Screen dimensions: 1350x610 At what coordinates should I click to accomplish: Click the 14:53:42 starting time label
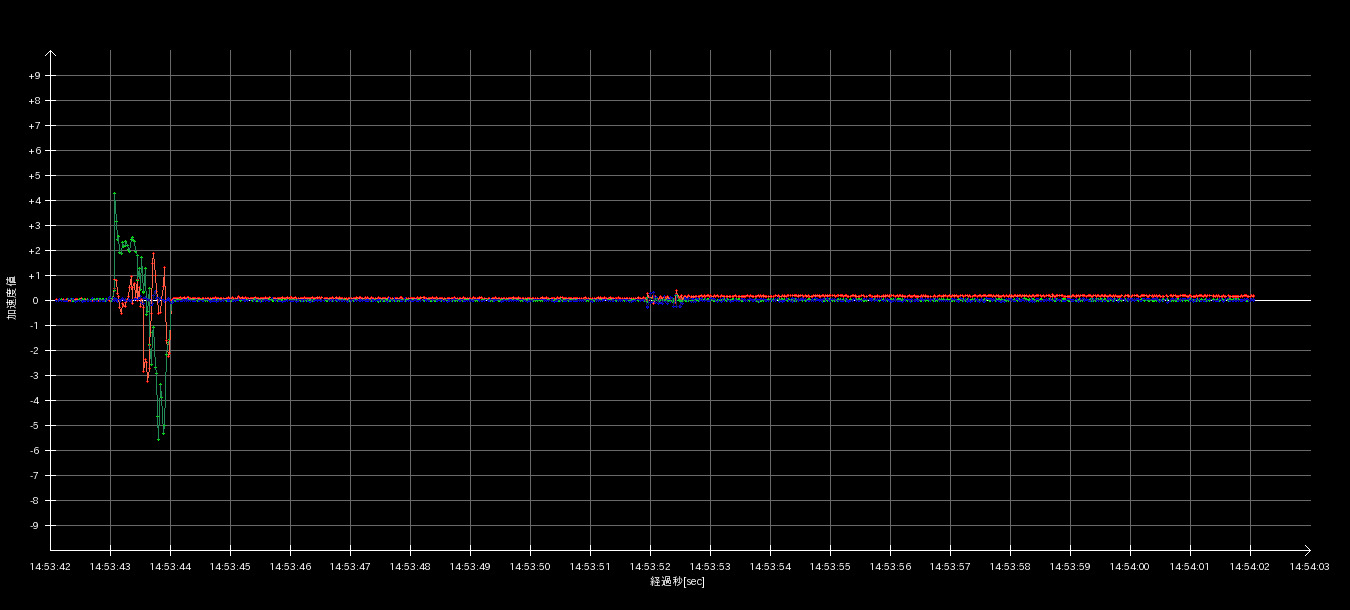50,567
